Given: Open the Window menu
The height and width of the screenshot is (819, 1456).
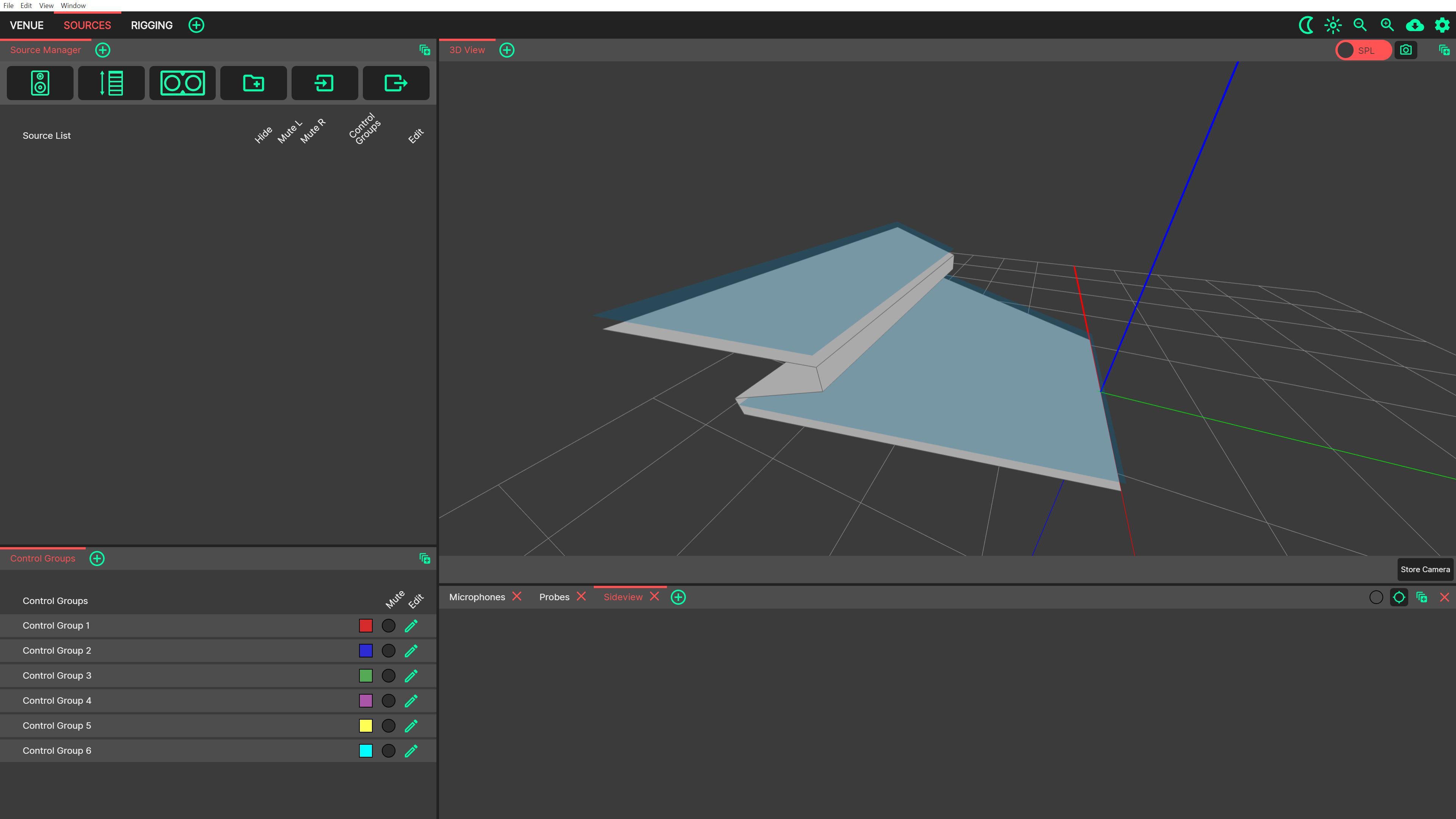Looking at the screenshot, I should (73, 6).
